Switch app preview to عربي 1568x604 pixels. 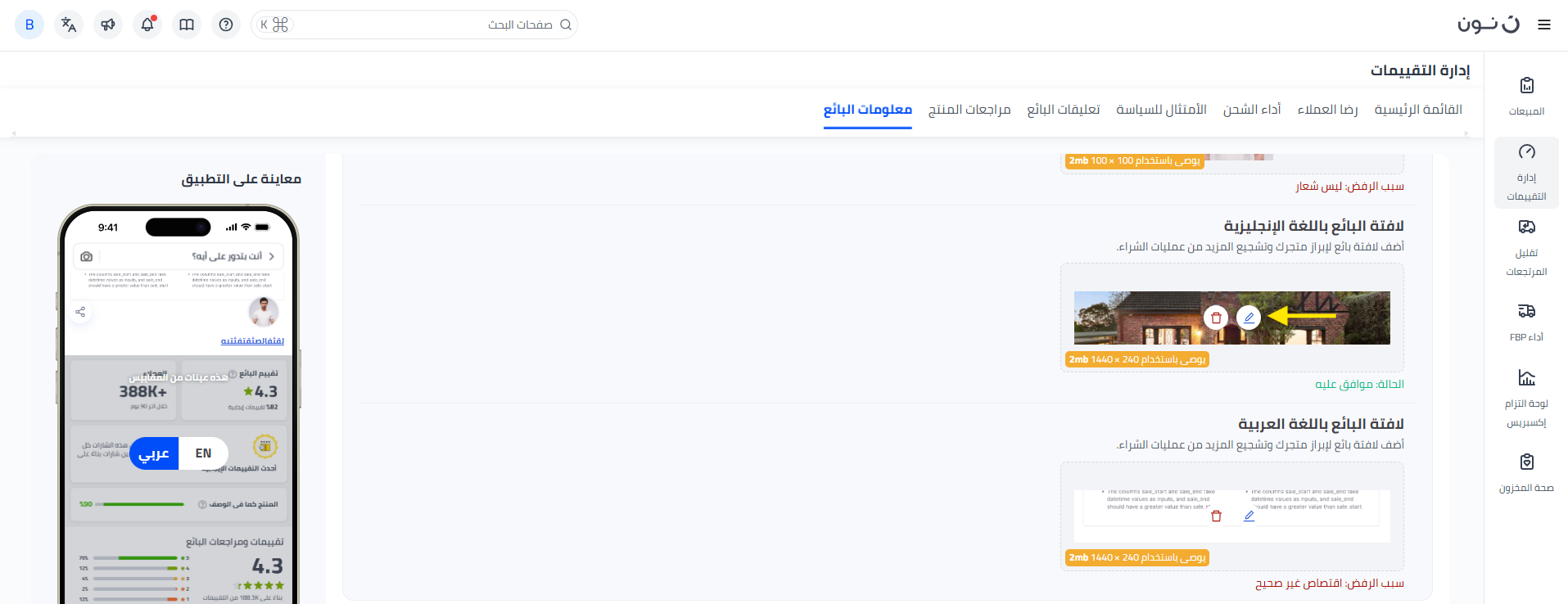(x=154, y=453)
